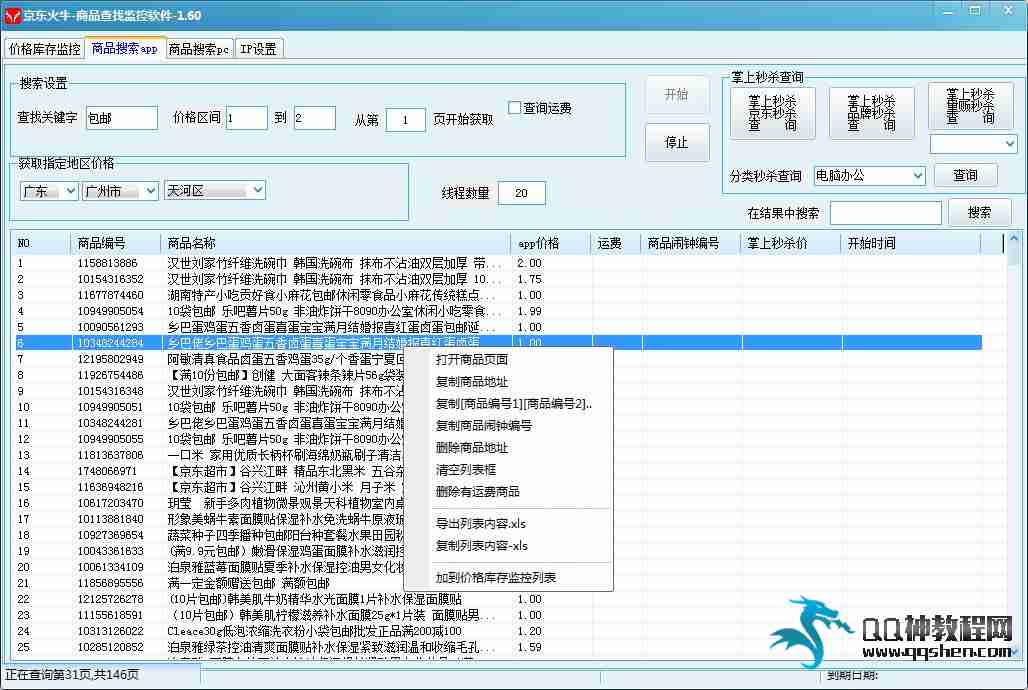Click the 掌上秒杀价 column header
The image size is (1028, 690).
[x=790, y=243]
